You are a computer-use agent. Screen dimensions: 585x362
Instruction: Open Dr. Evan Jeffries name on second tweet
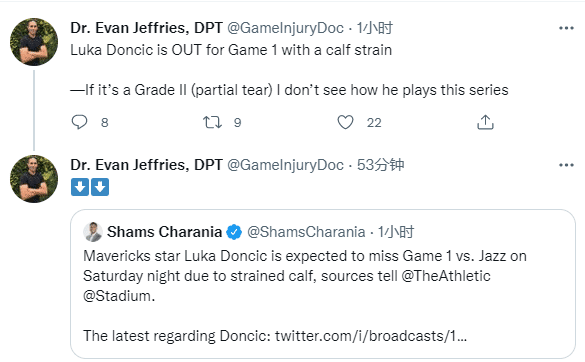pyautogui.click(x=146, y=165)
